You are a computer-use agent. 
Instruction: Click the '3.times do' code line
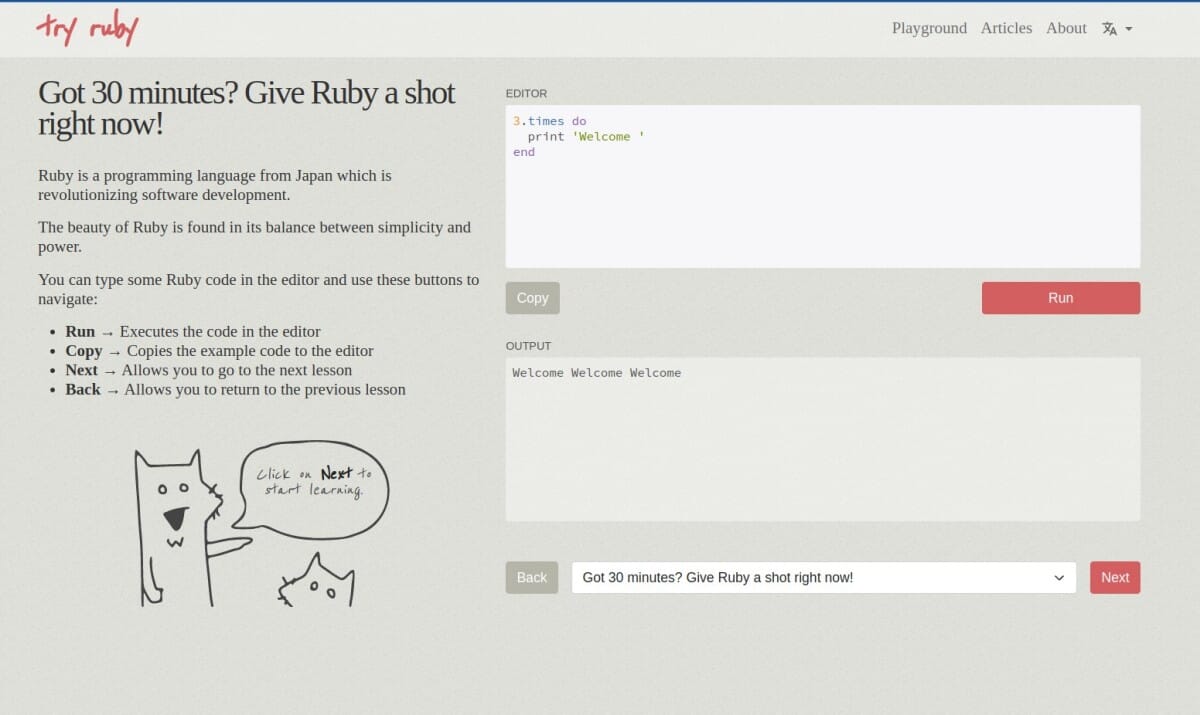(x=548, y=120)
